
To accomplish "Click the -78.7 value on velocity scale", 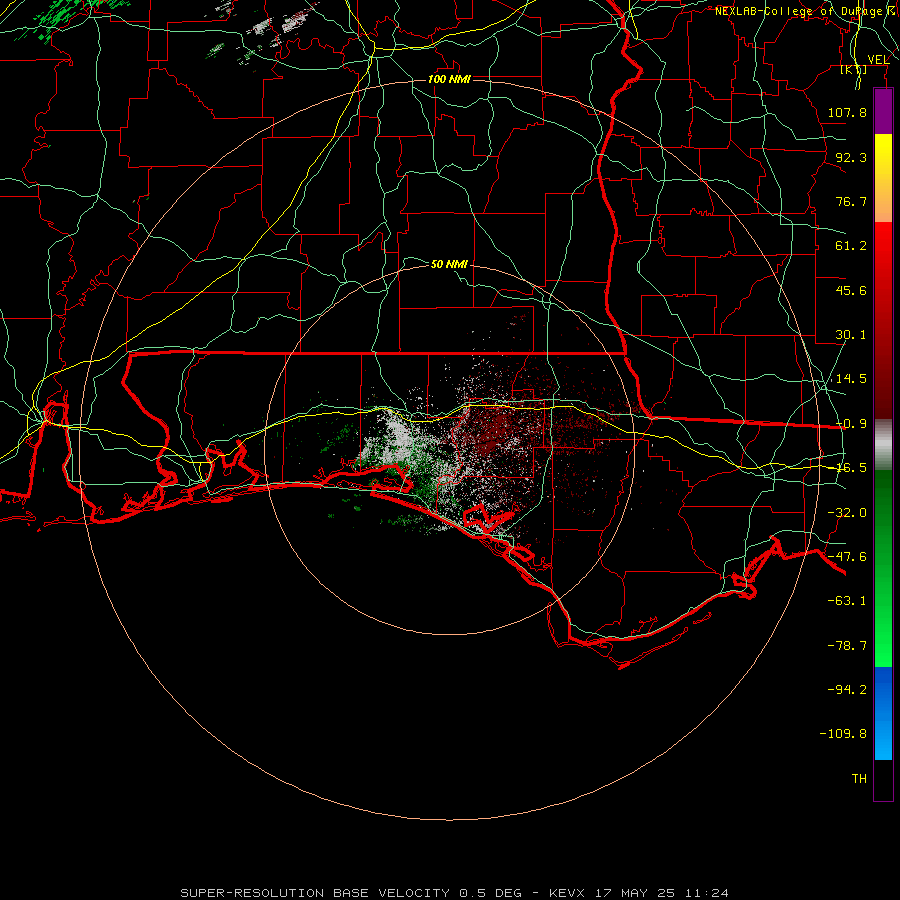I will (847, 646).
